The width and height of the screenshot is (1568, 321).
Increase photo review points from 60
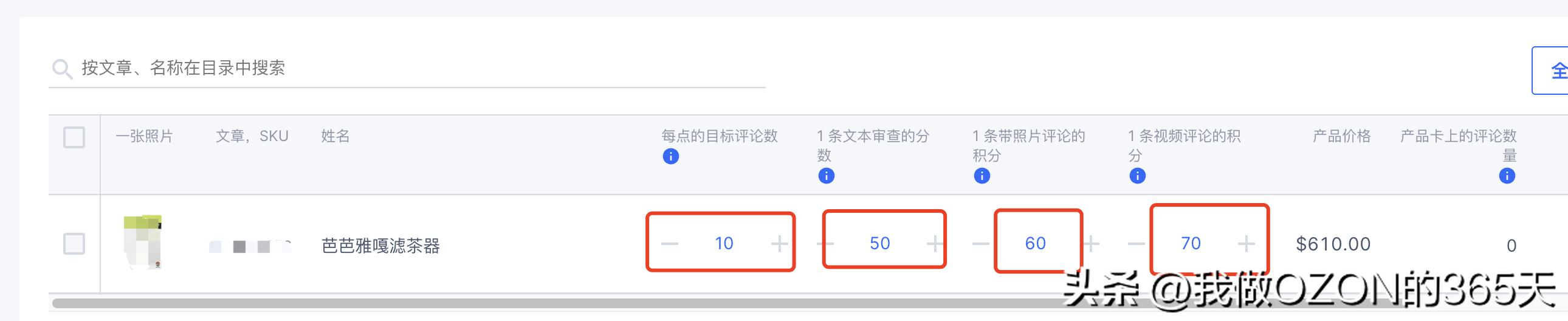[x=1091, y=244]
